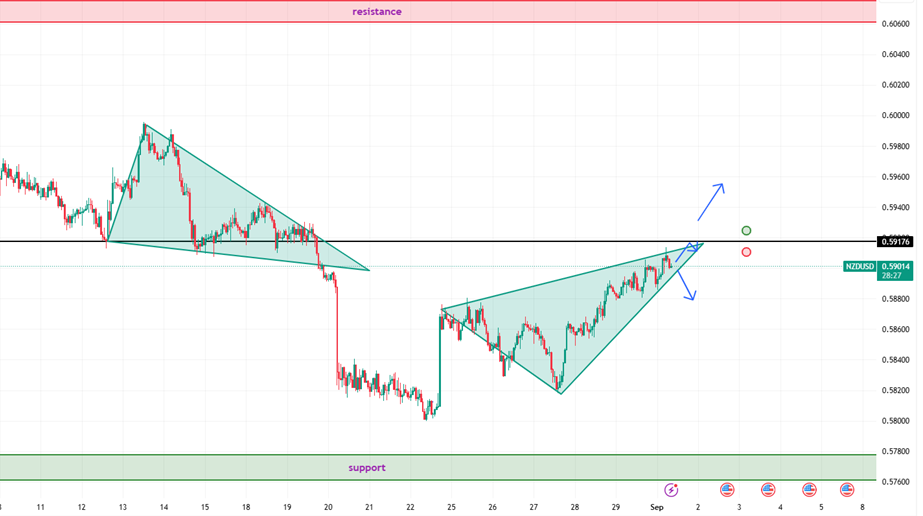Open the first US flag economic event icon
The image size is (923, 516).
pos(727,490)
